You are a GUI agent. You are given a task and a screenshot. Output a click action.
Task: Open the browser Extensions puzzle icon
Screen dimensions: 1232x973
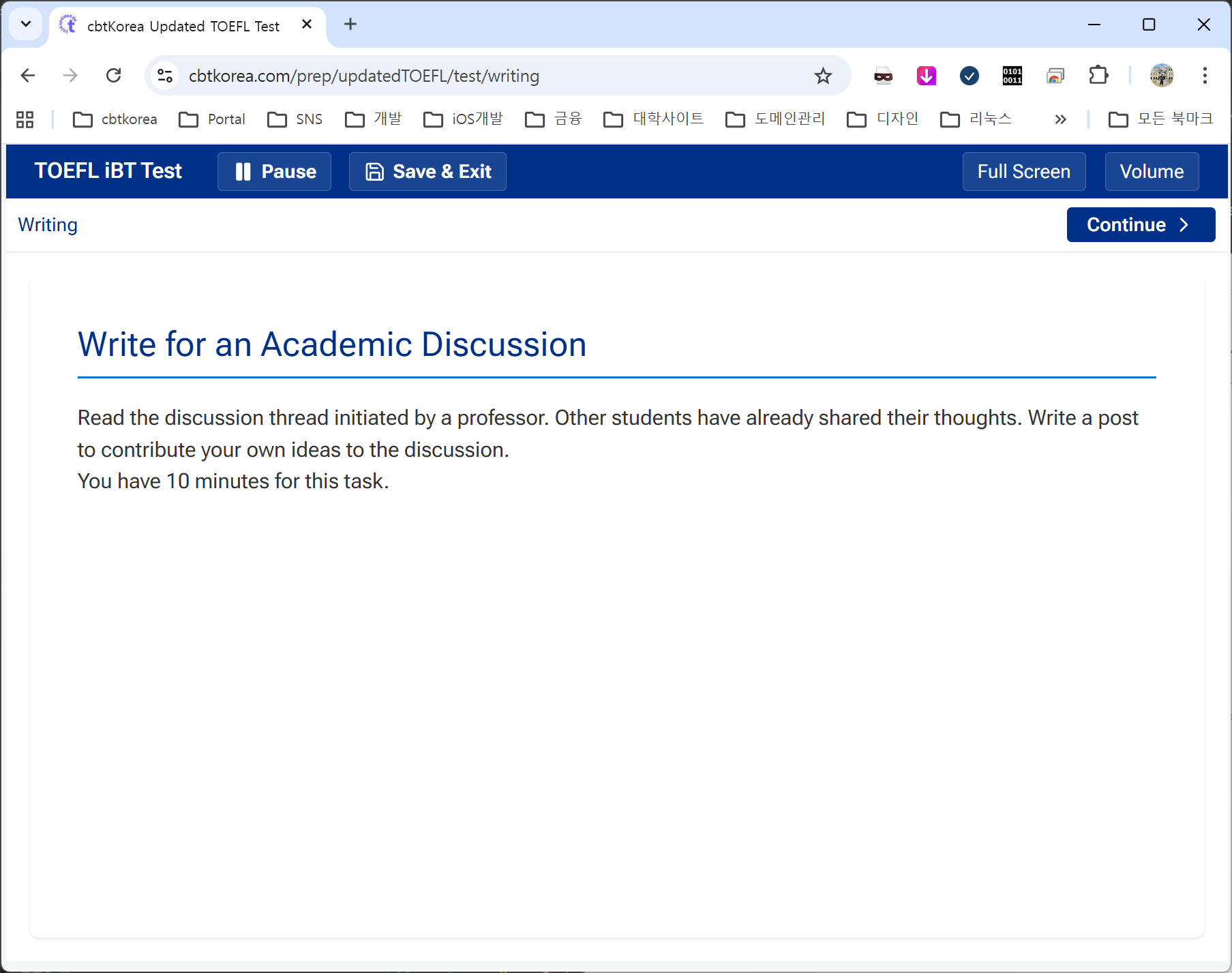pos(1098,76)
